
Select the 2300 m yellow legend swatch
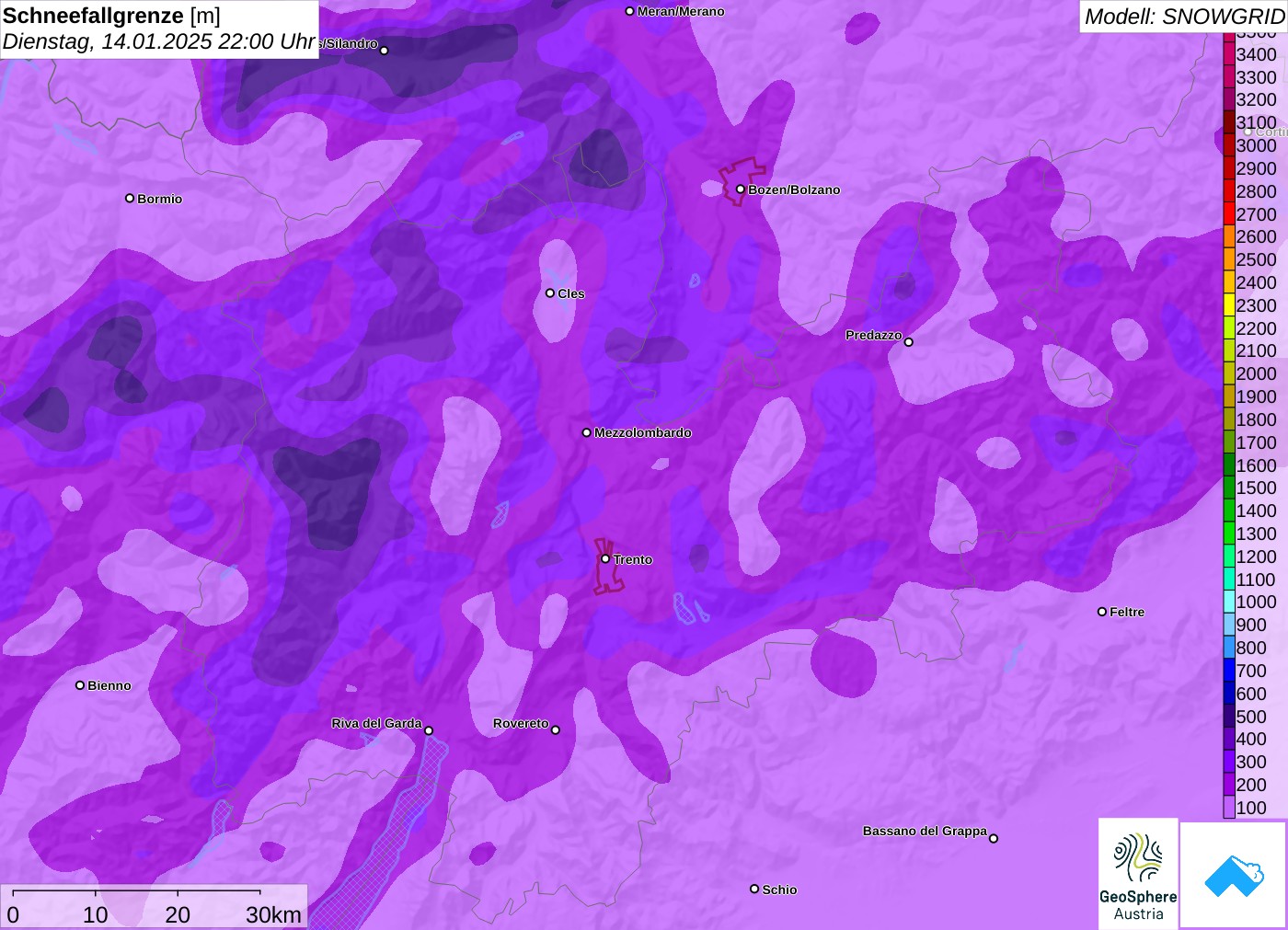coord(1229,305)
